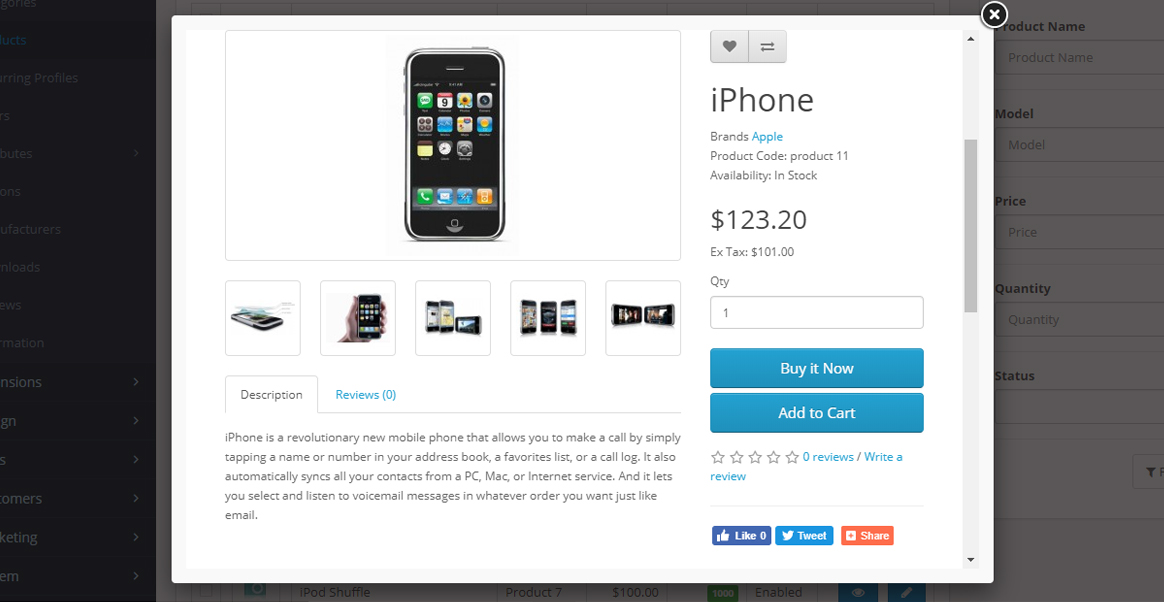
Task: Click the popup vertical scrollbar thumb
Action: pyautogui.click(x=970, y=225)
